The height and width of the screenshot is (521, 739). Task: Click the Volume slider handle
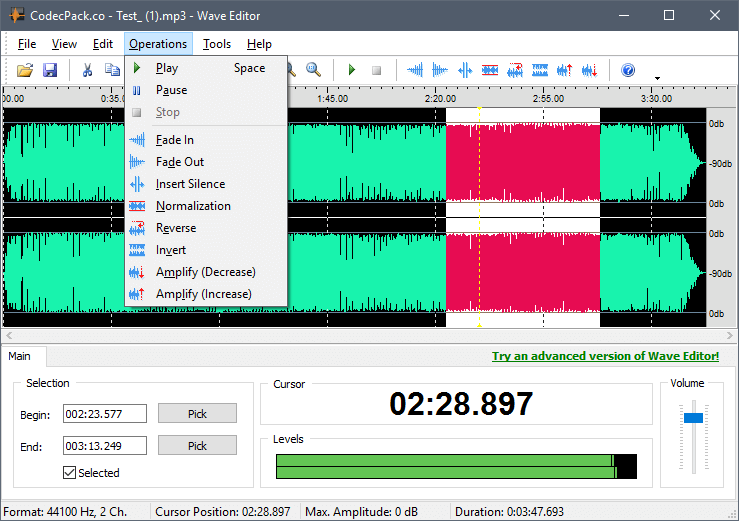click(x=694, y=417)
